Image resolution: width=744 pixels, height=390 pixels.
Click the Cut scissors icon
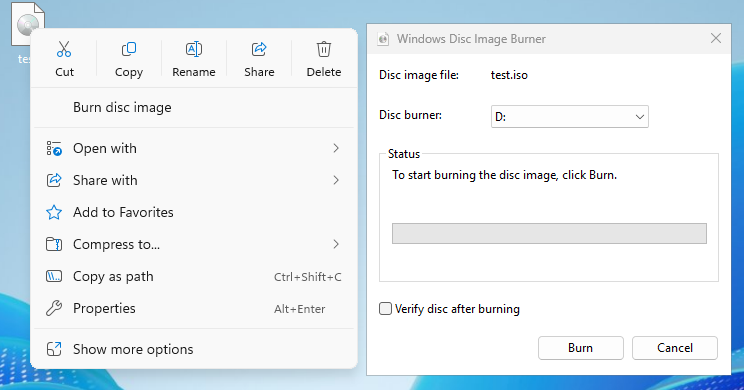click(64, 49)
